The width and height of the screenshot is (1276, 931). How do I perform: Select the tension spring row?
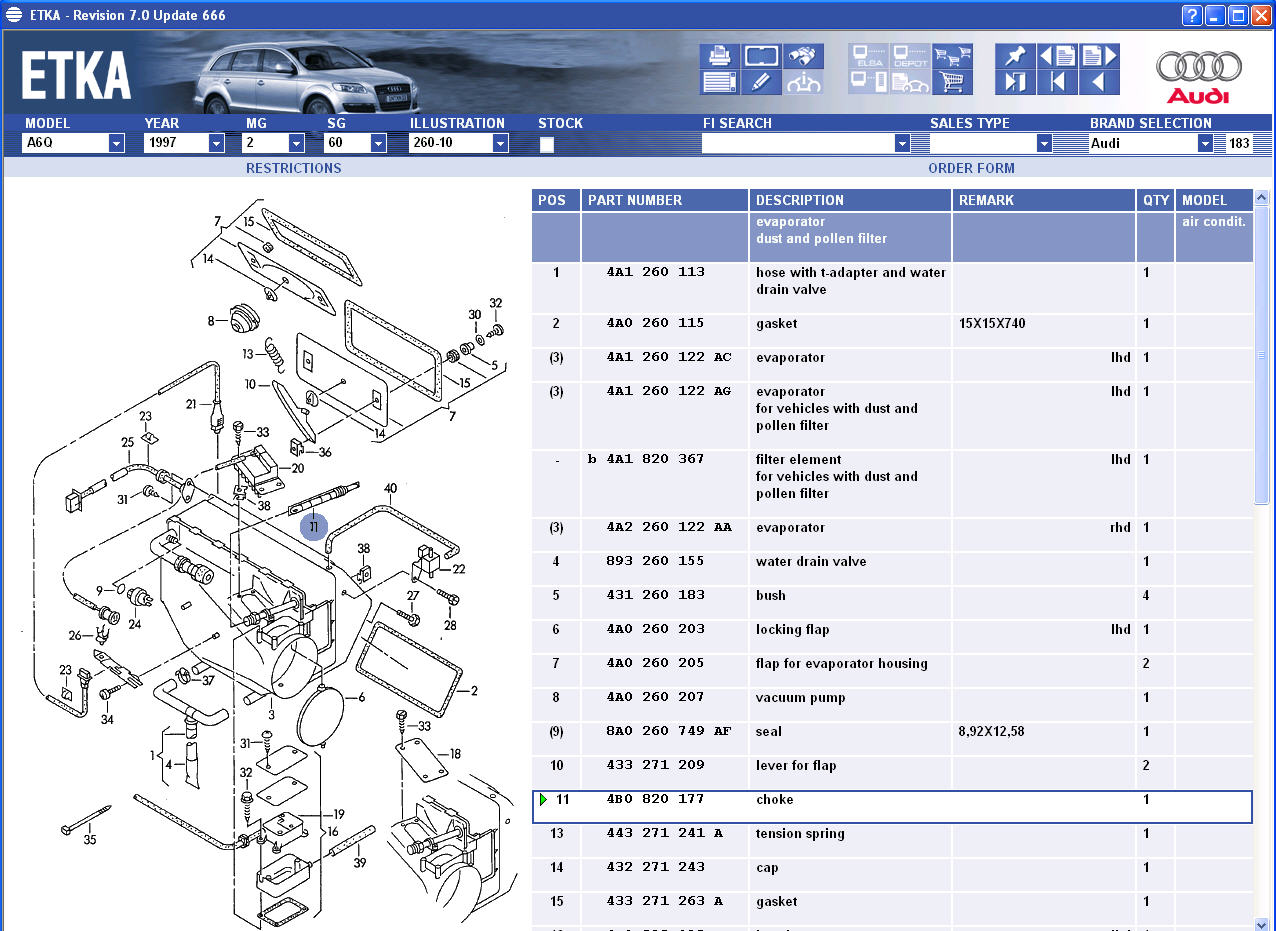[892, 841]
